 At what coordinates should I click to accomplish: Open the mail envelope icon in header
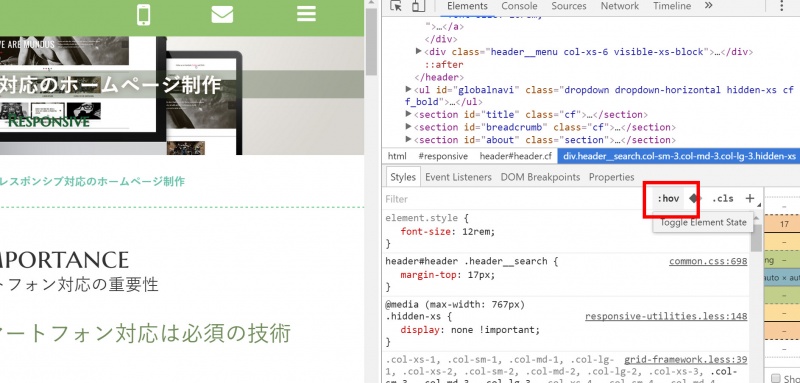(x=222, y=14)
